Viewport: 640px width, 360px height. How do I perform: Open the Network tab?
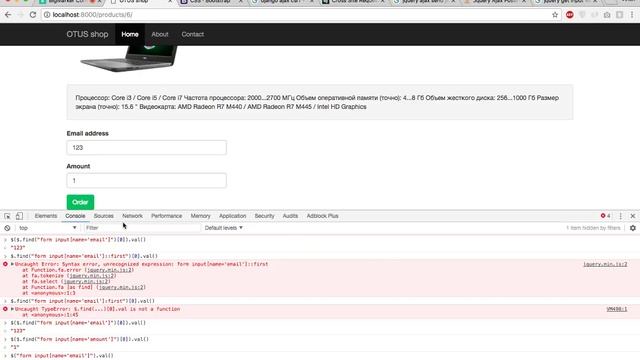[x=132, y=216]
